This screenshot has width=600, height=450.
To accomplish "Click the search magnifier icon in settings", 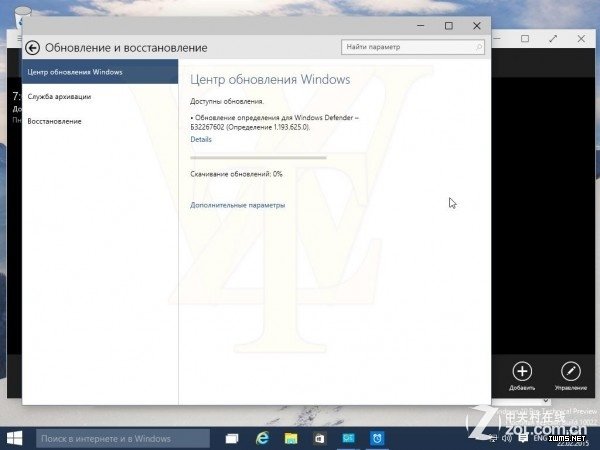I will pyautogui.click(x=479, y=47).
